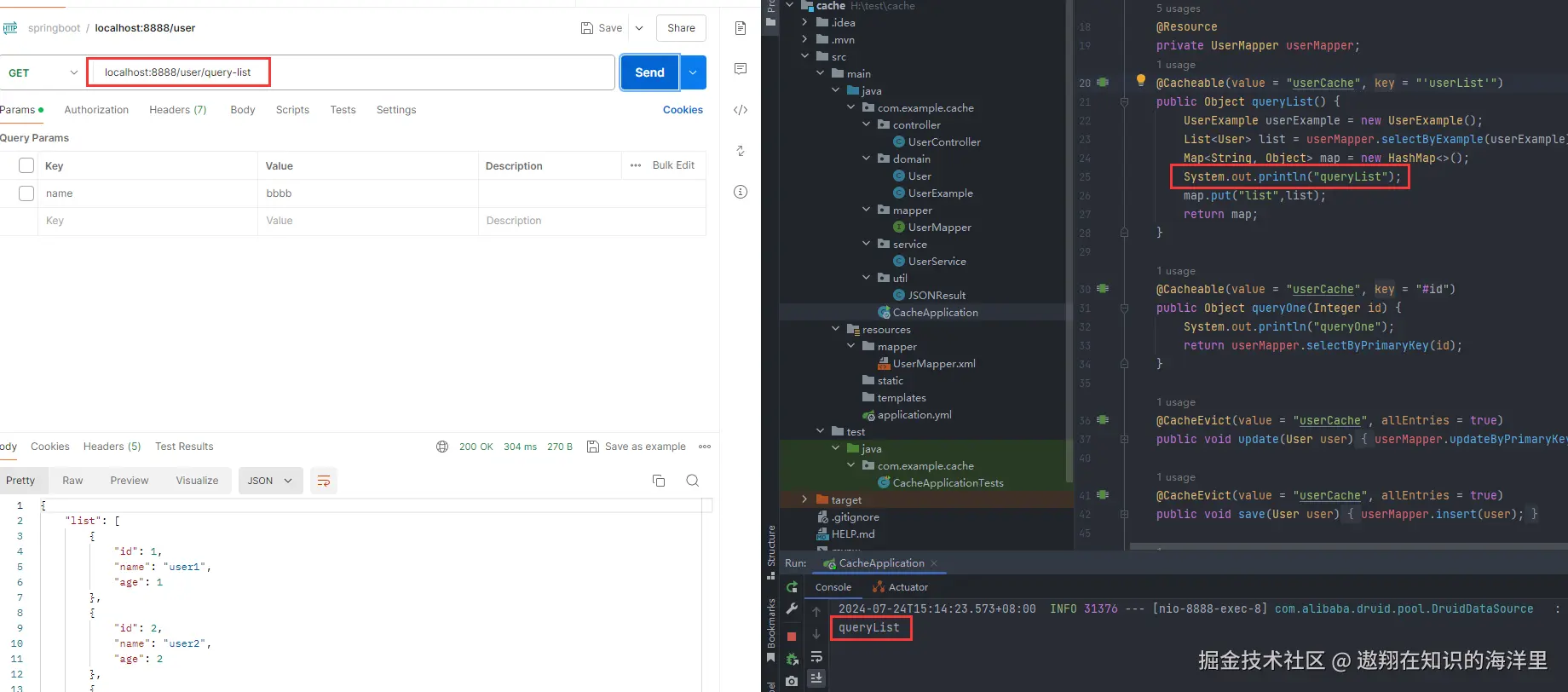Open Postman related requests arrows icon
The height and width of the screenshot is (692, 1568).
(x=741, y=151)
